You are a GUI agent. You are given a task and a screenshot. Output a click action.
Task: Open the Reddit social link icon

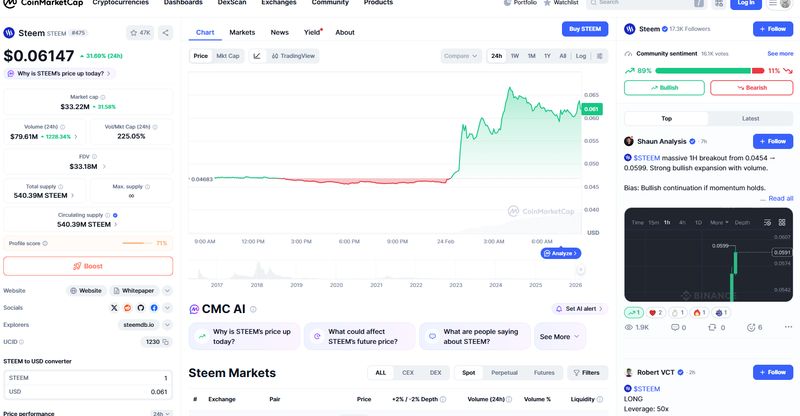127,307
